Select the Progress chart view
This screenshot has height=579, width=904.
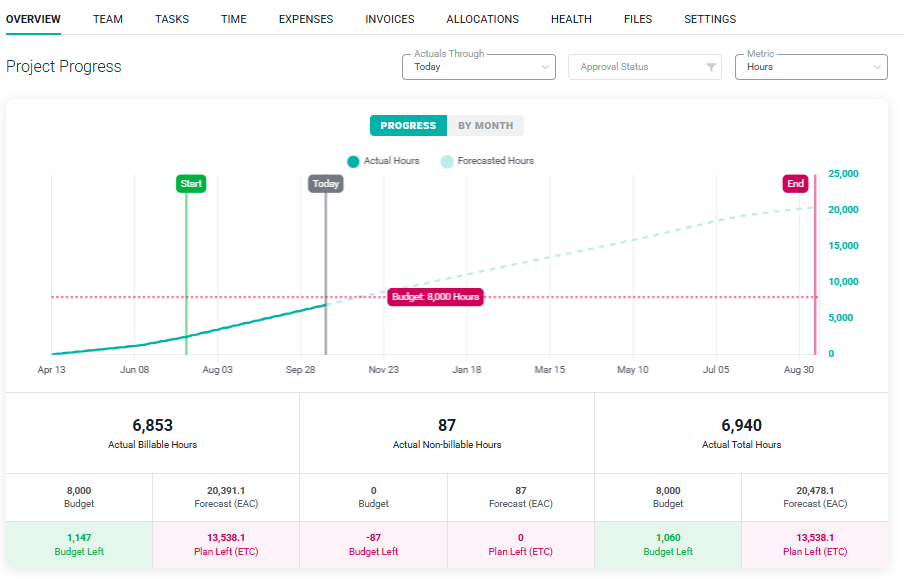pyautogui.click(x=408, y=125)
